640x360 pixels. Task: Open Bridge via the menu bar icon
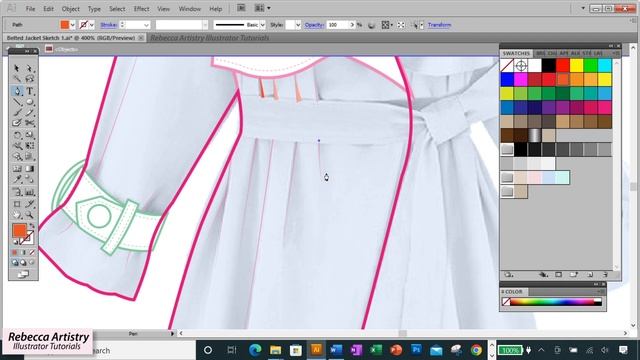pos(241,8)
